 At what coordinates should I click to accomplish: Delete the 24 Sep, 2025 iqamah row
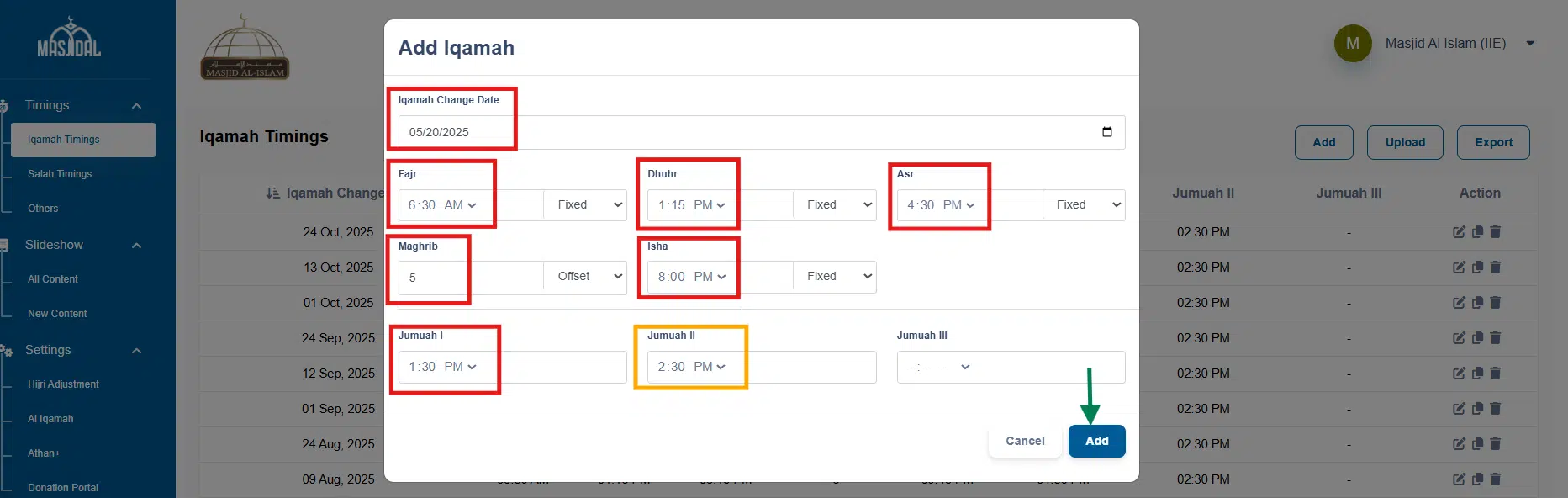[x=1495, y=338]
